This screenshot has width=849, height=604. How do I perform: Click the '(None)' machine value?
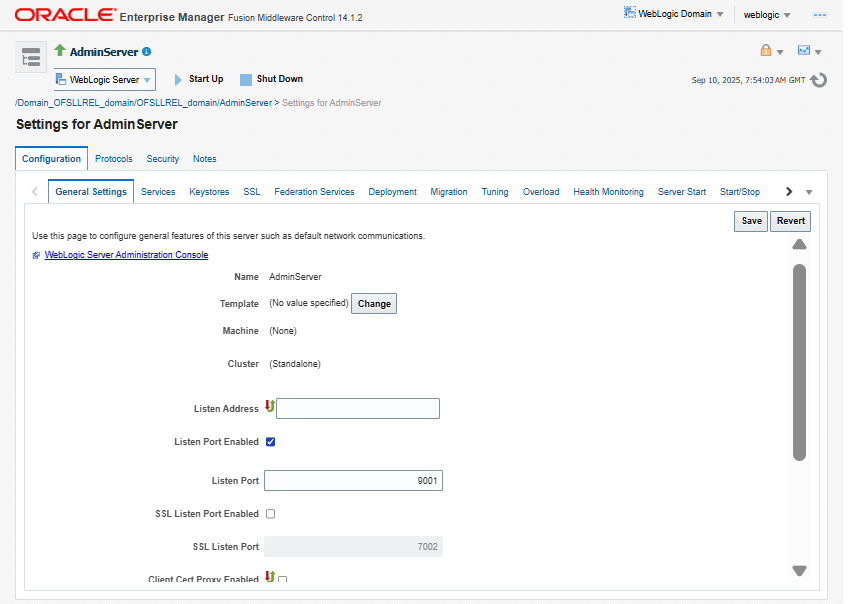coord(283,331)
